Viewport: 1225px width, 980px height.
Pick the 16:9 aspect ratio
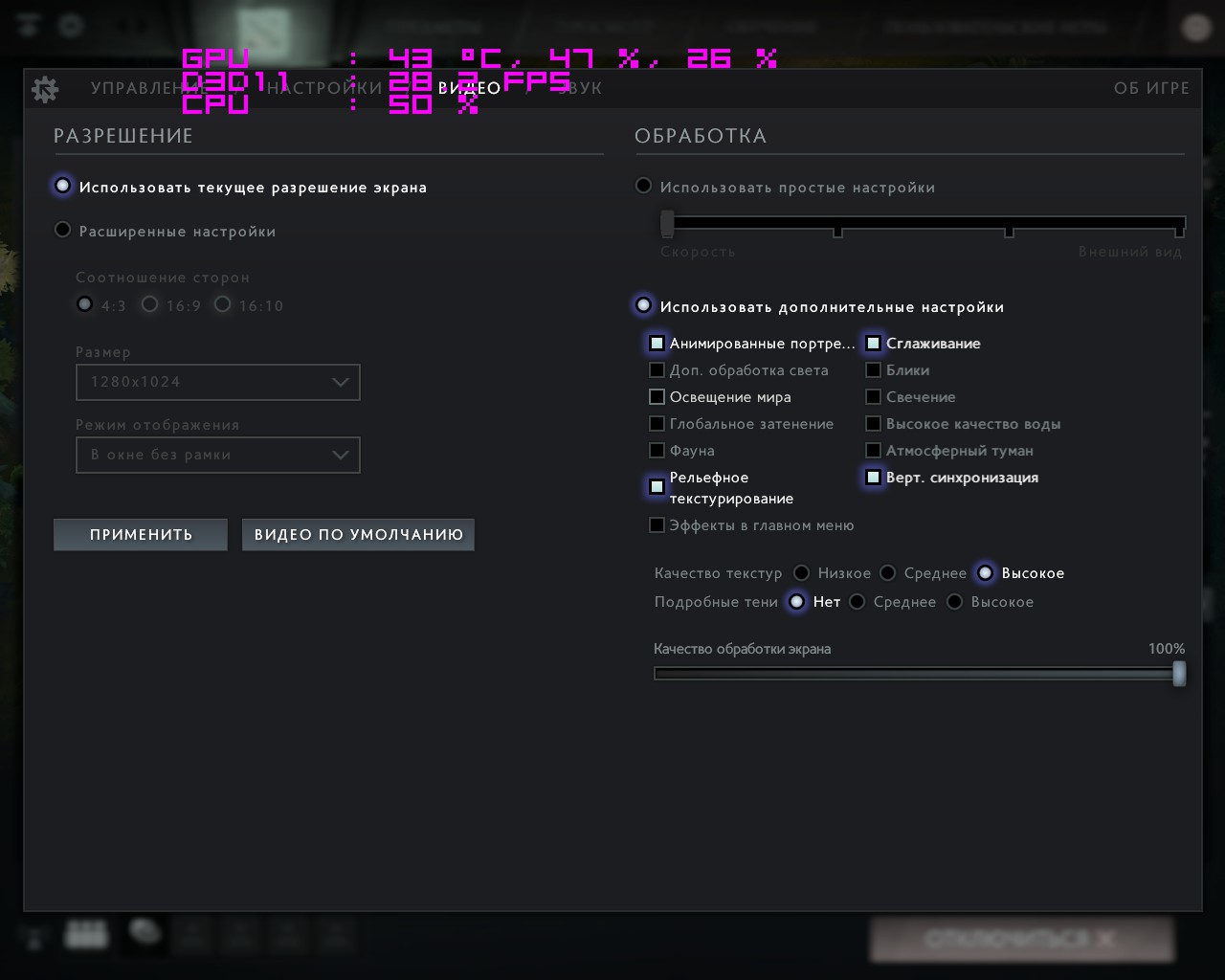149,304
